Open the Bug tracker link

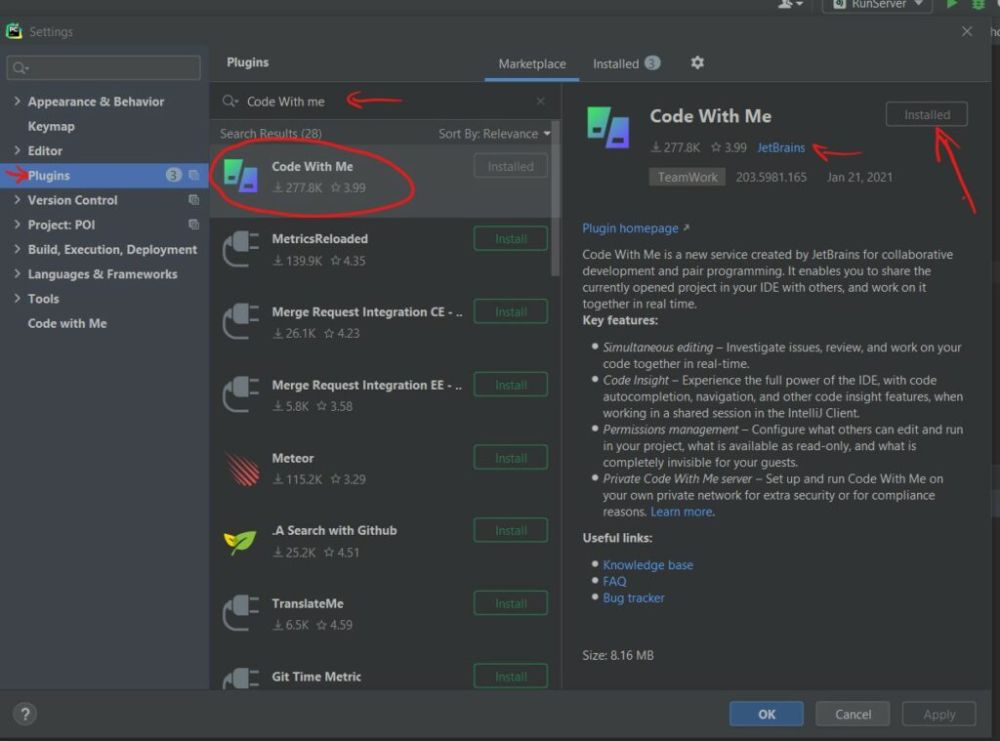[x=633, y=598]
